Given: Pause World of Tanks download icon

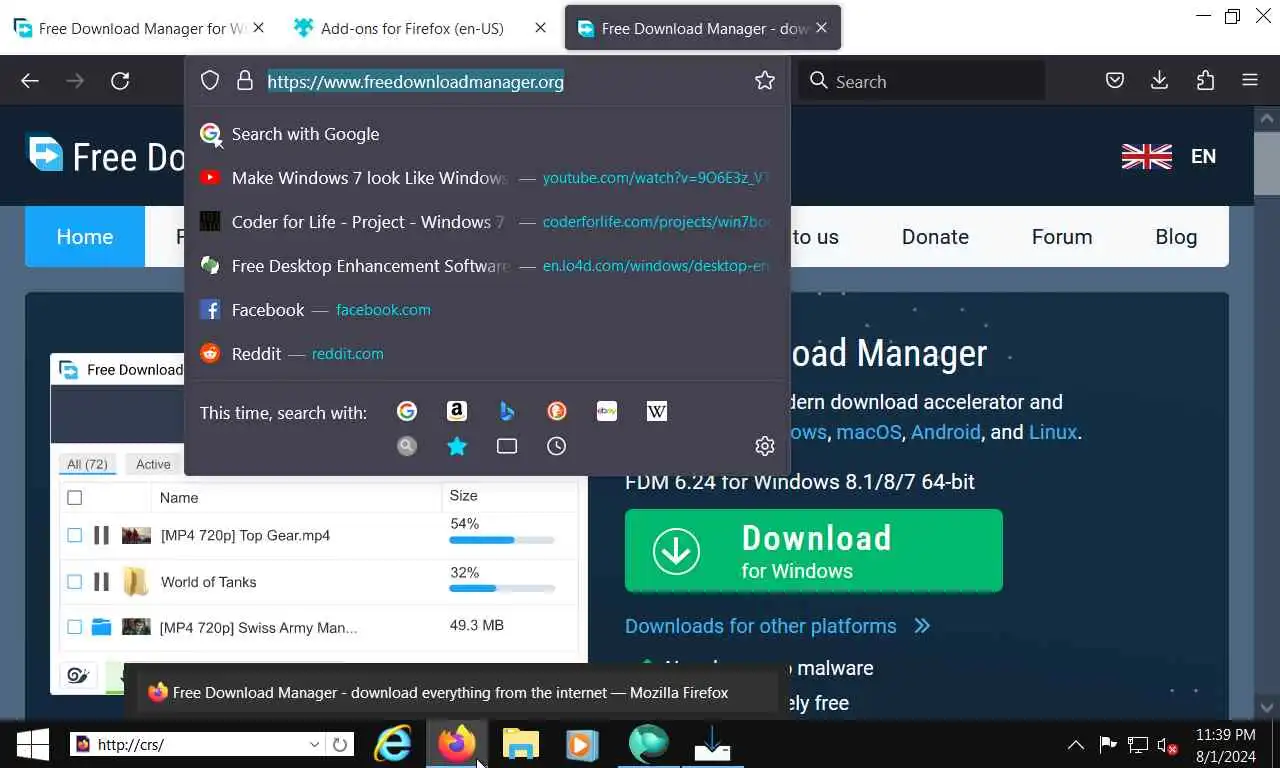Looking at the screenshot, I should pyautogui.click(x=101, y=581).
